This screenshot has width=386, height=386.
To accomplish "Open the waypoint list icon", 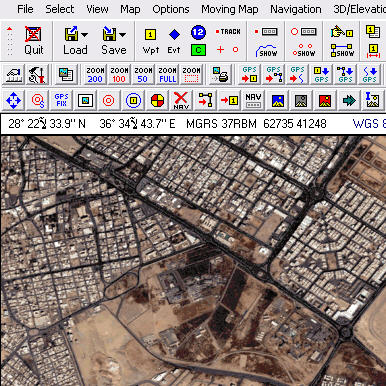I will tap(373, 32).
